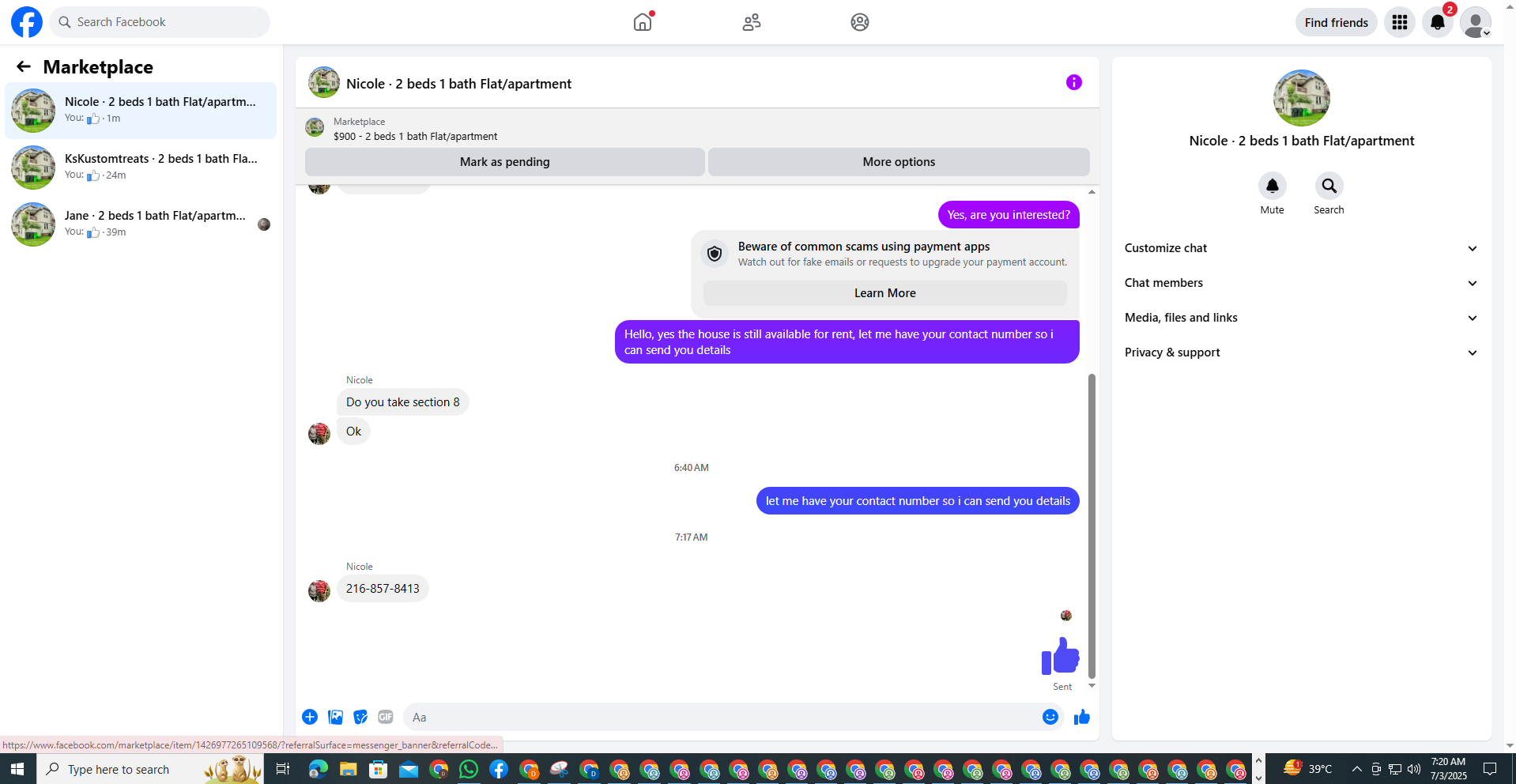Click the chat scrollbar thumb

pyautogui.click(x=1092, y=526)
